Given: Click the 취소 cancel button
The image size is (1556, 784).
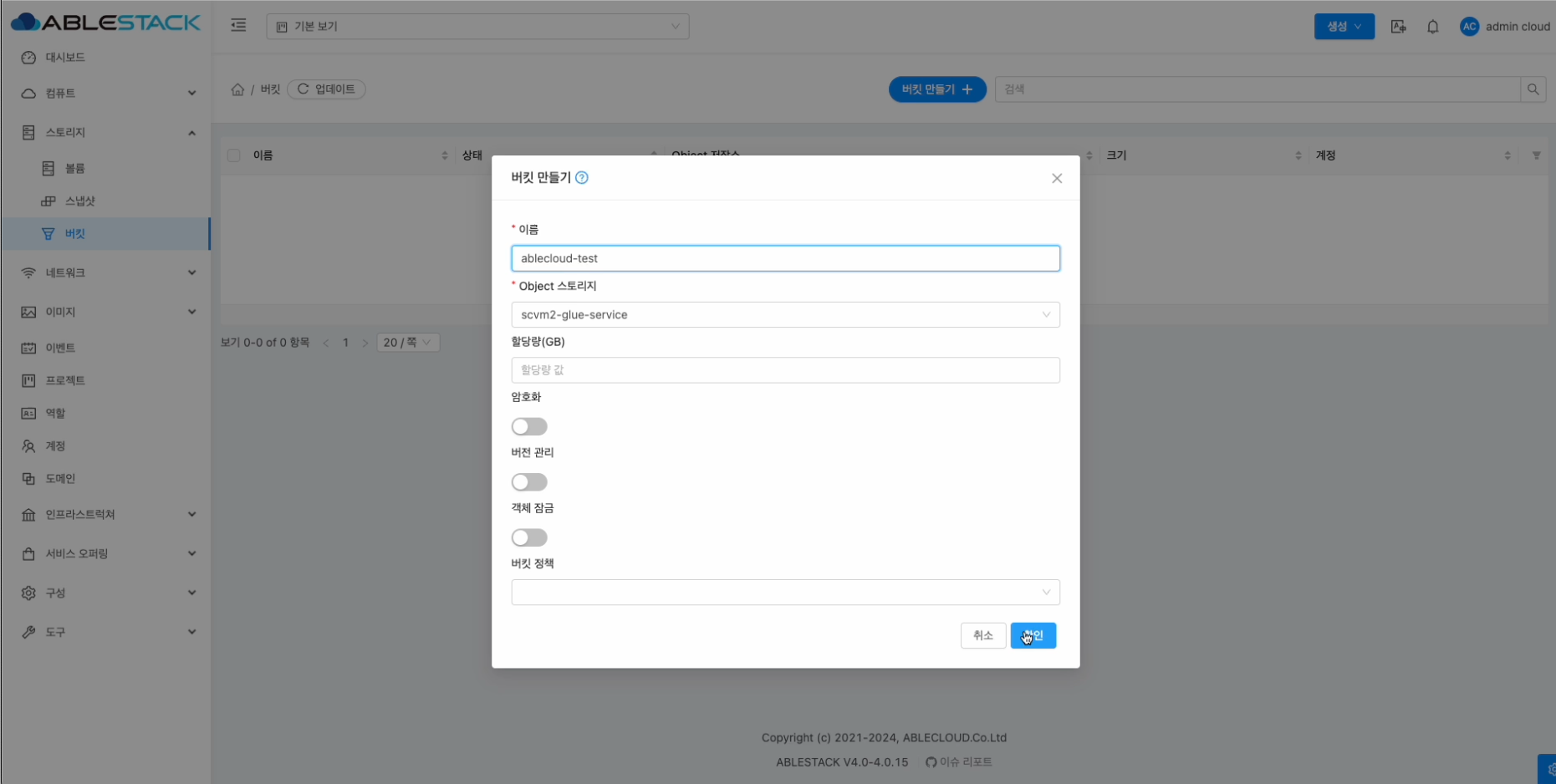Looking at the screenshot, I should (982, 636).
